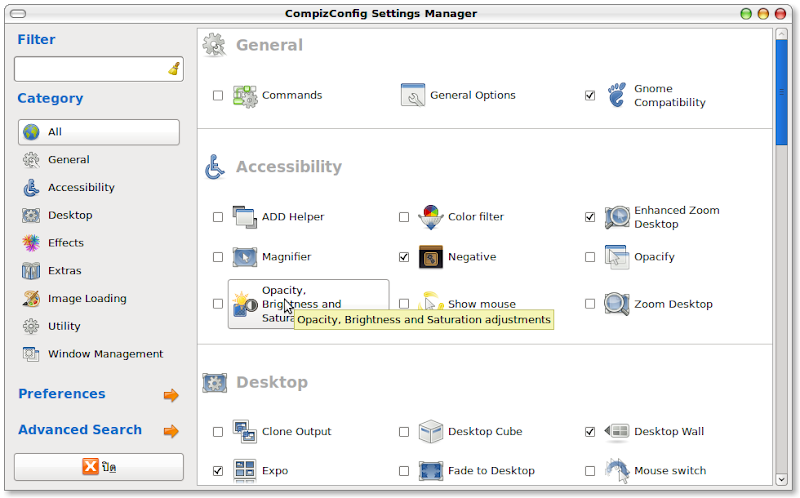Tick the Opacity, Brightness and Saturation checkbox
Screen dimensions: 800x498
point(218,304)
